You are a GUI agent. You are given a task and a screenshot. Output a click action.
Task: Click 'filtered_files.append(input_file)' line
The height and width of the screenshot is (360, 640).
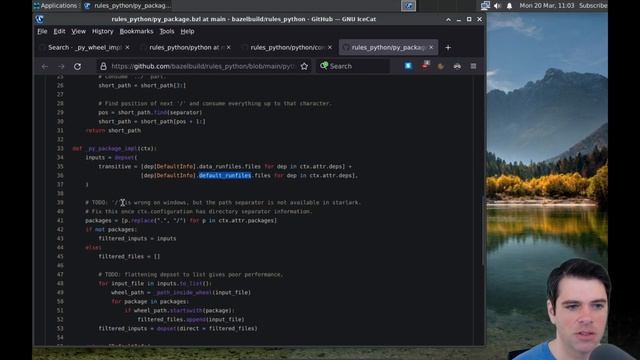pyautogui.click(x=191, y=319)
